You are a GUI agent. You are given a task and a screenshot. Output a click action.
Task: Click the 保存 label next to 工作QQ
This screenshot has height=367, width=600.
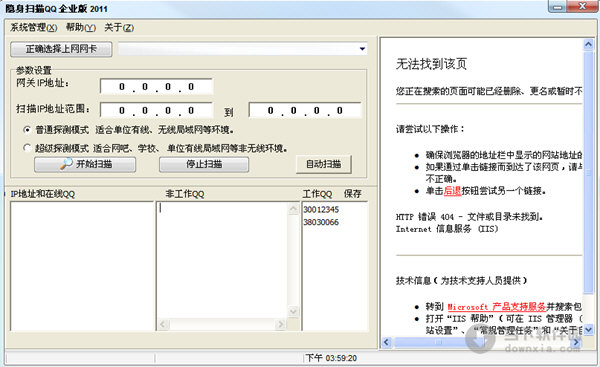(352, 194)
